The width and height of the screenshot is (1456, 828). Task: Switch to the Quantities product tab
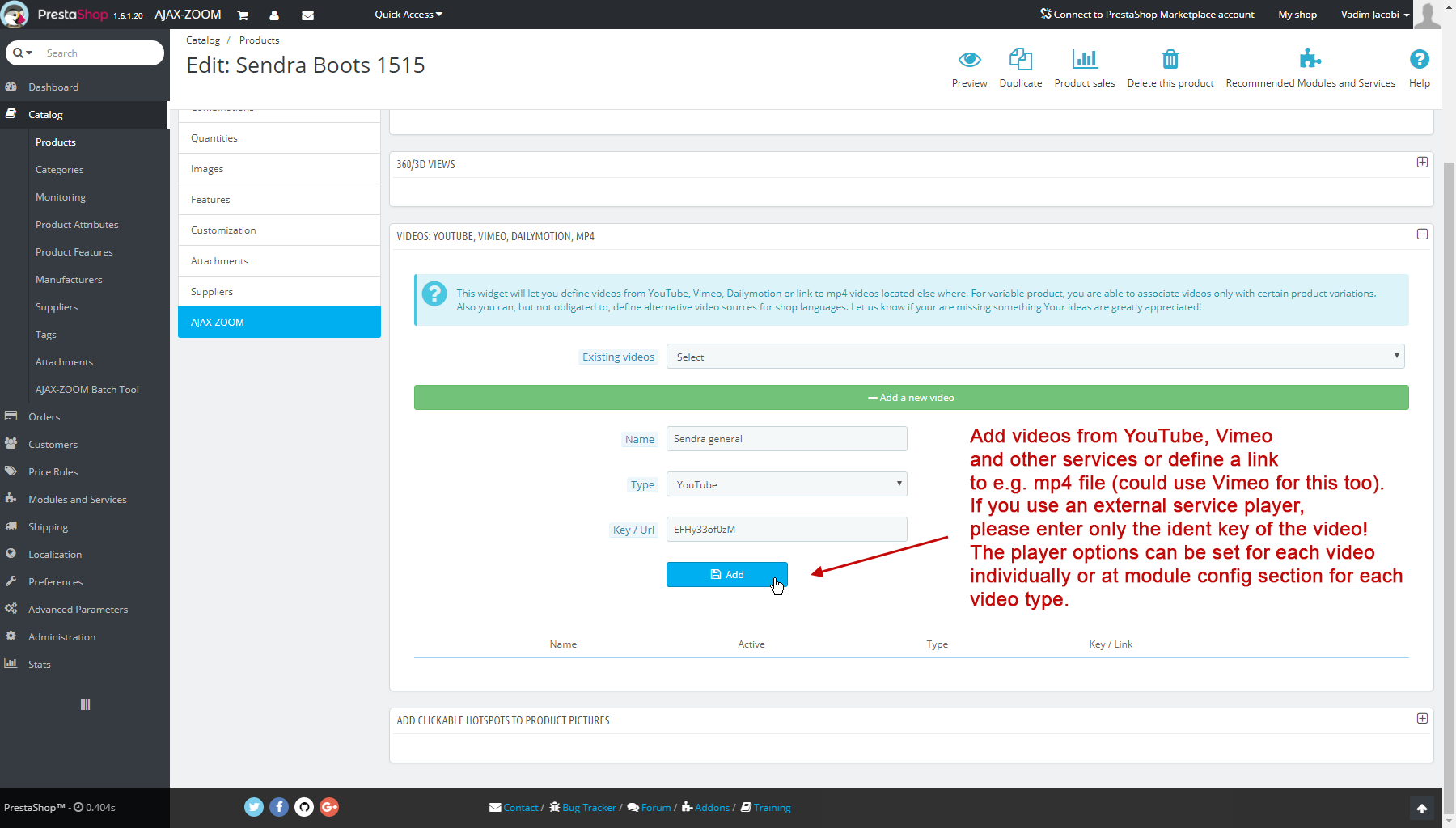coord(279,138)
